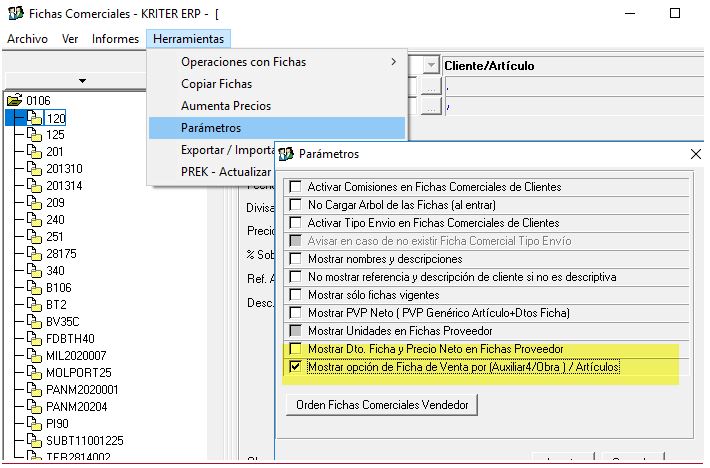Open the combo box left of Cliente/Artículo
Screen dimensions: 710x468
pyautogui.click(x=431, y=65)
